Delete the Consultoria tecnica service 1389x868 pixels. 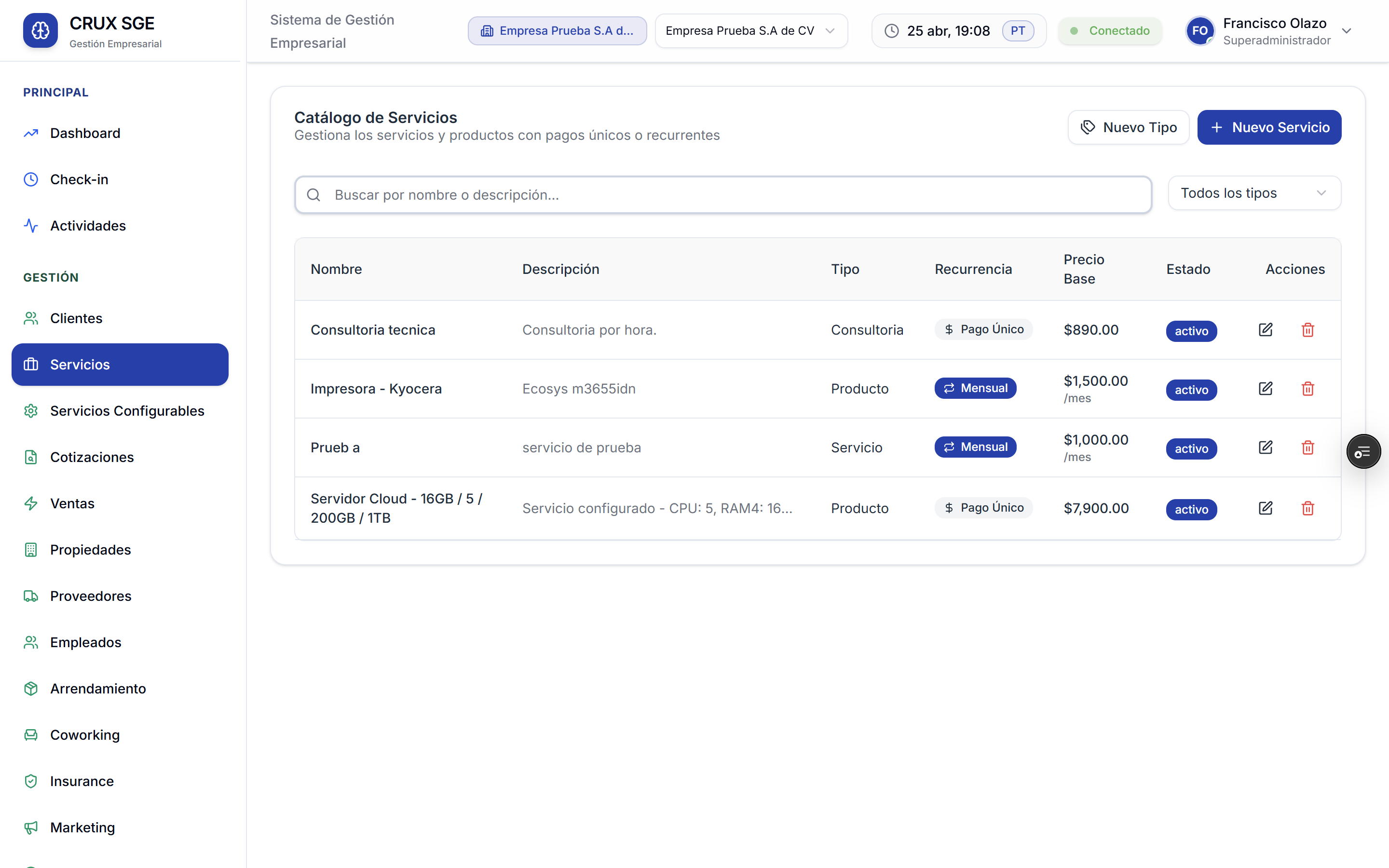coord(1307,329)
